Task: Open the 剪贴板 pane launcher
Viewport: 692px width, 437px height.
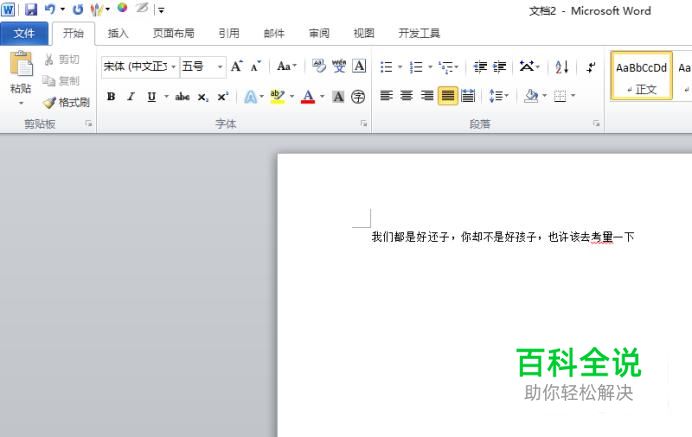Action: tap(89, 124)
